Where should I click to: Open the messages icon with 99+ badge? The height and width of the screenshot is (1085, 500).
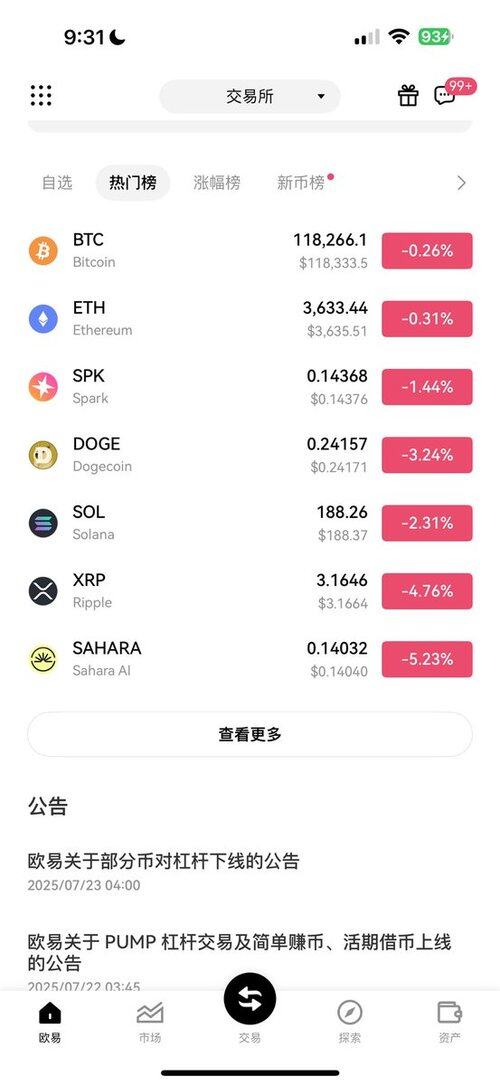[445, 95]
